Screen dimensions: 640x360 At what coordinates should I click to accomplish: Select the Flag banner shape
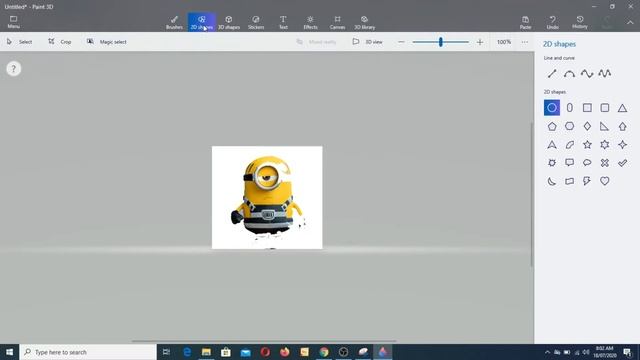coord(569,181)
